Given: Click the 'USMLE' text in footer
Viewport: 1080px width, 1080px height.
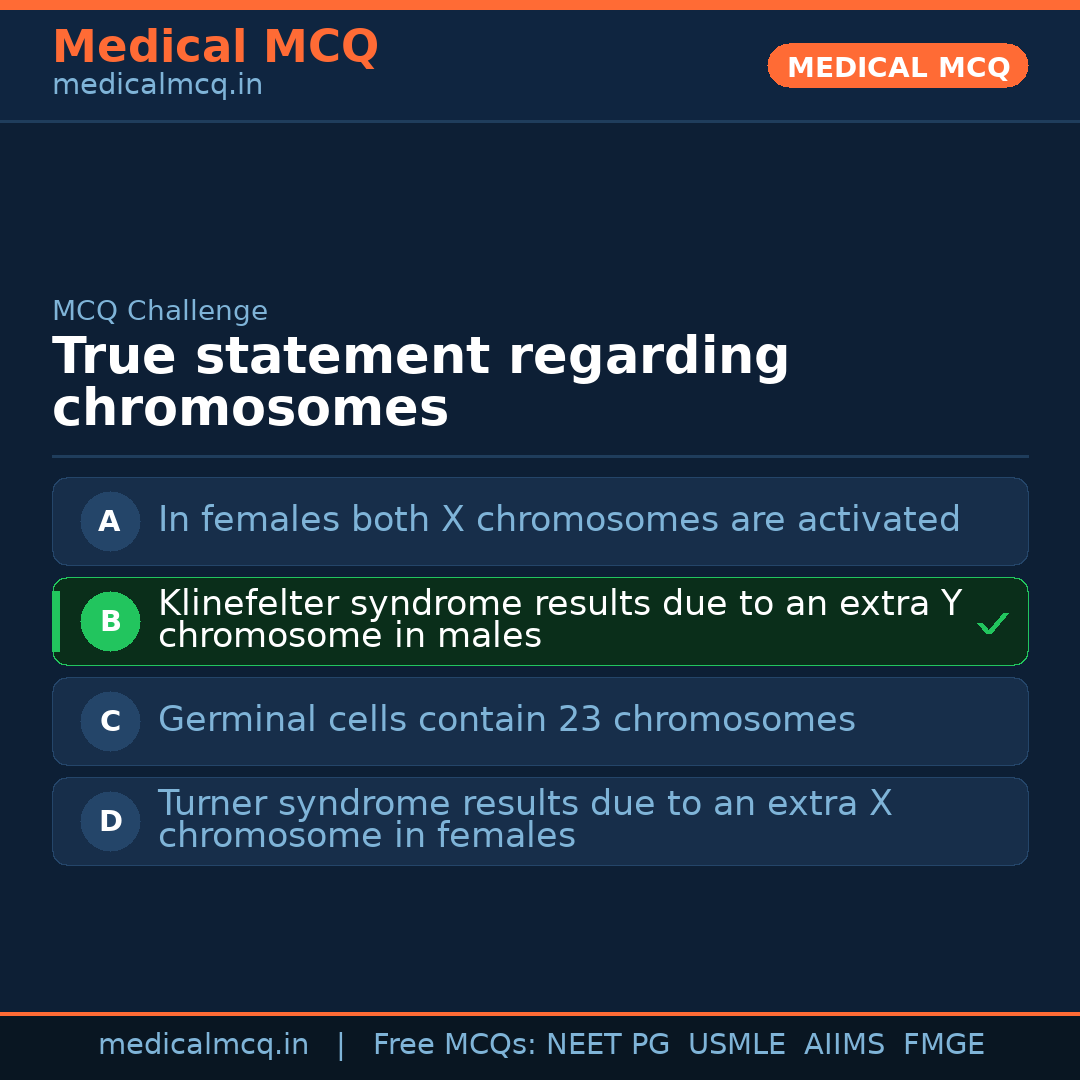Looking at the screenshot, I should coord(736,1045).
